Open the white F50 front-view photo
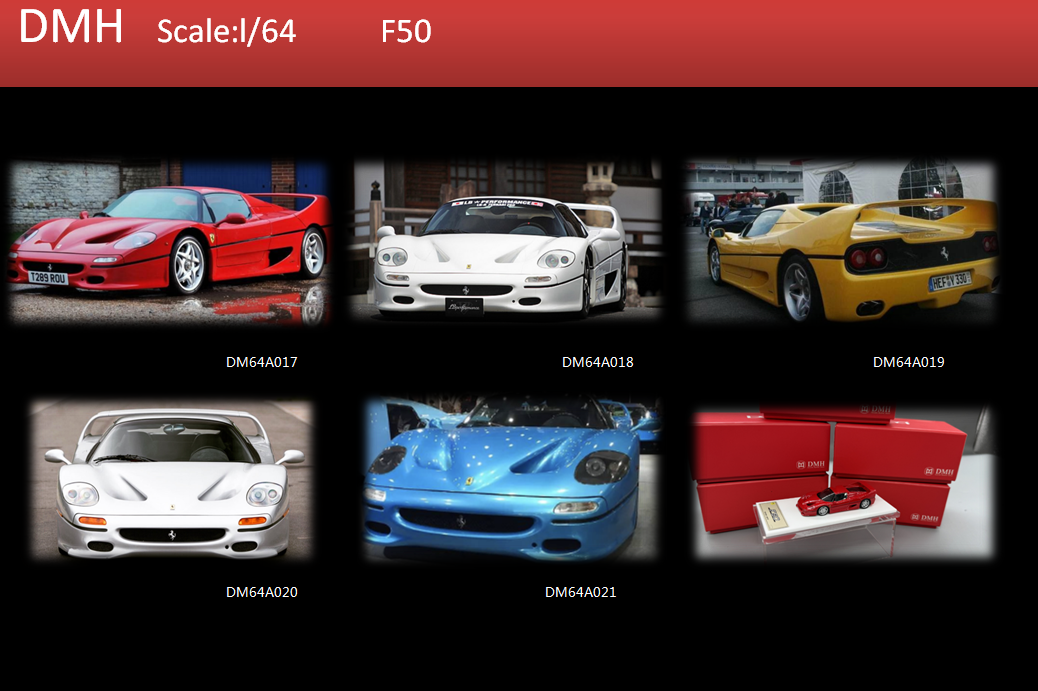 tap(506, 240)
